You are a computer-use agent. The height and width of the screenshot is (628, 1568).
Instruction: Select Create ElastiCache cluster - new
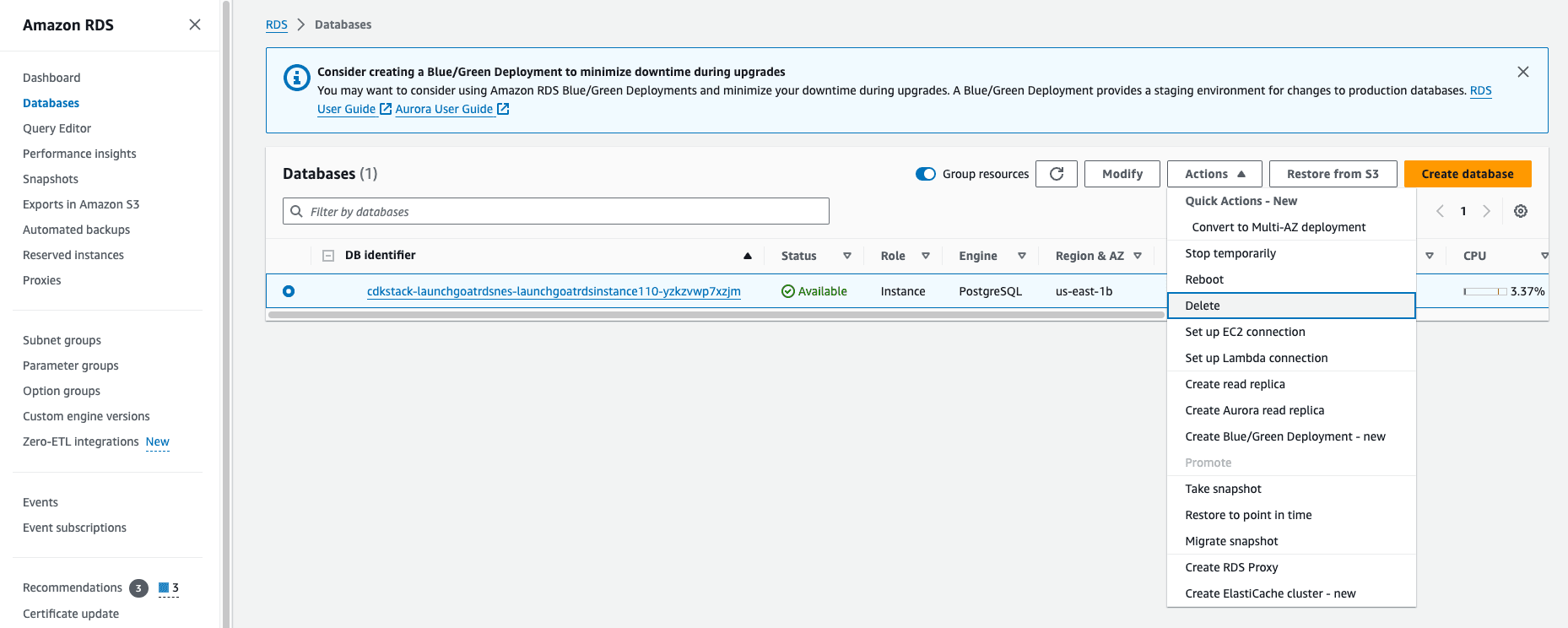1291,593
